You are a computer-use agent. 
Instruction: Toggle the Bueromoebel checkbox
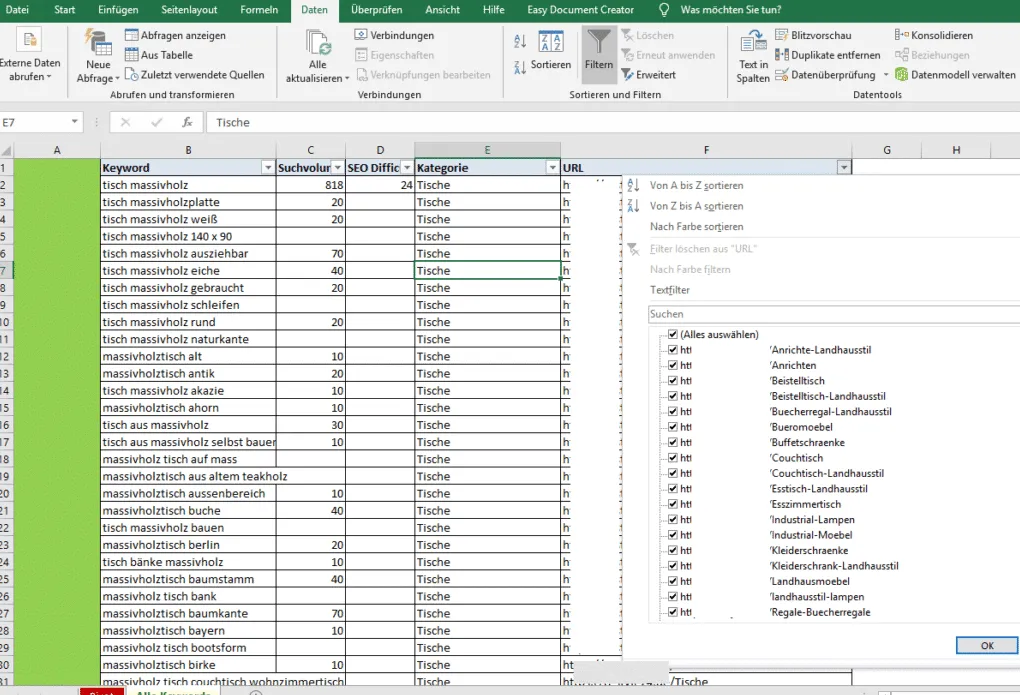click(673, 427)
